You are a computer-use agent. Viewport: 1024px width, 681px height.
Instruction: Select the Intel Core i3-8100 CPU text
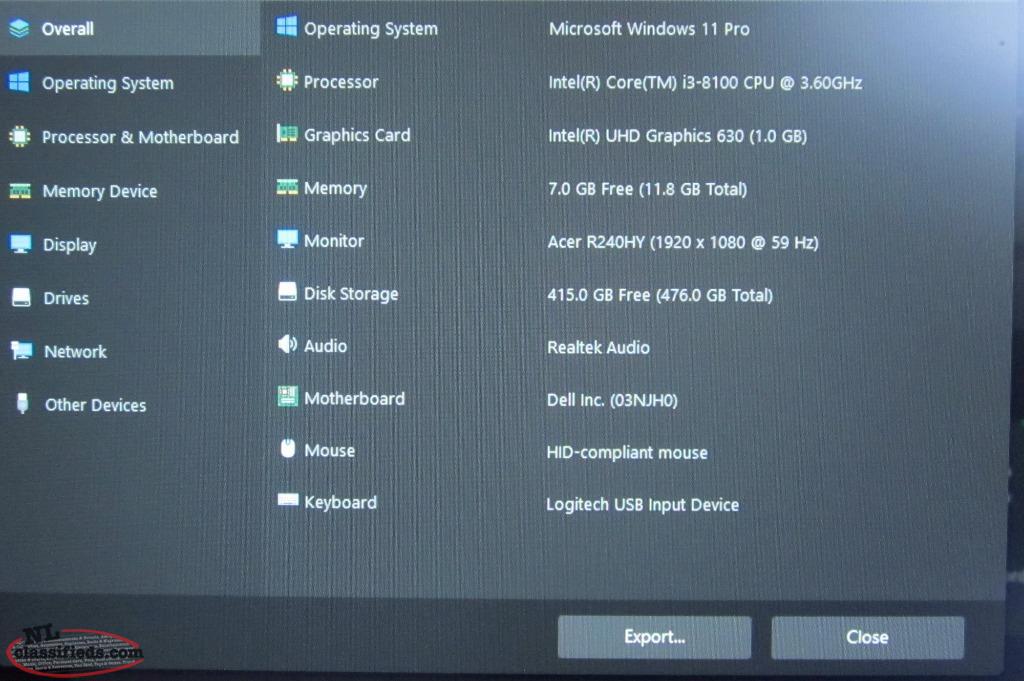705,83
